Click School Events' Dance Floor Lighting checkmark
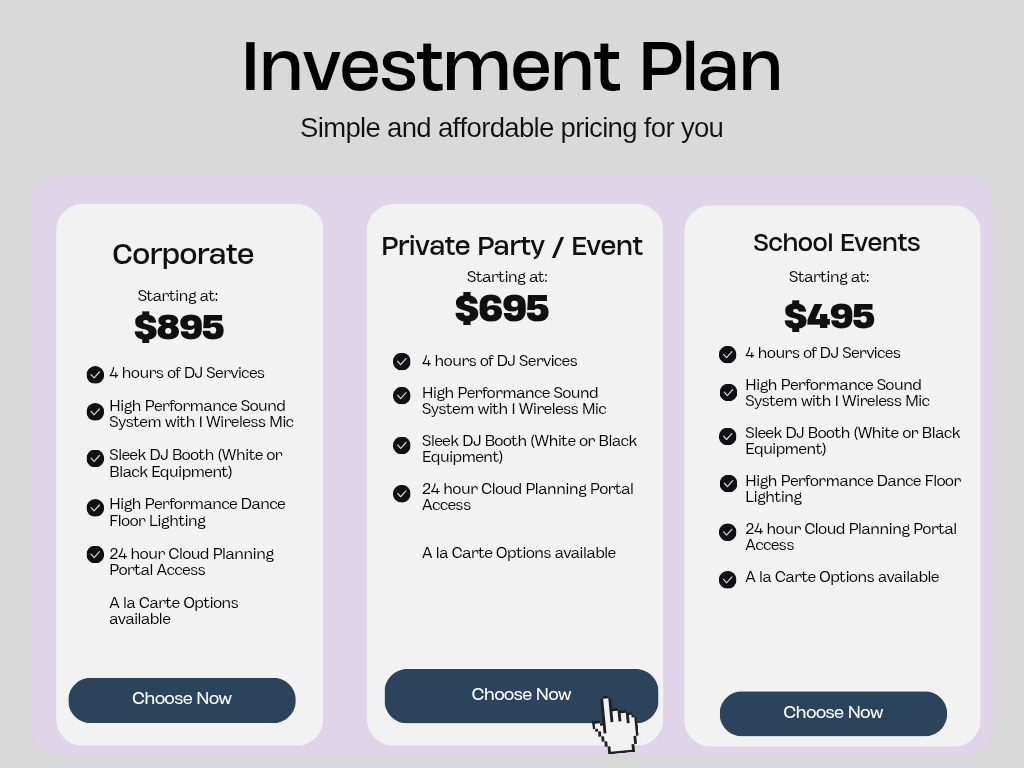The image size is (1024, 768). tap(728, 483)
